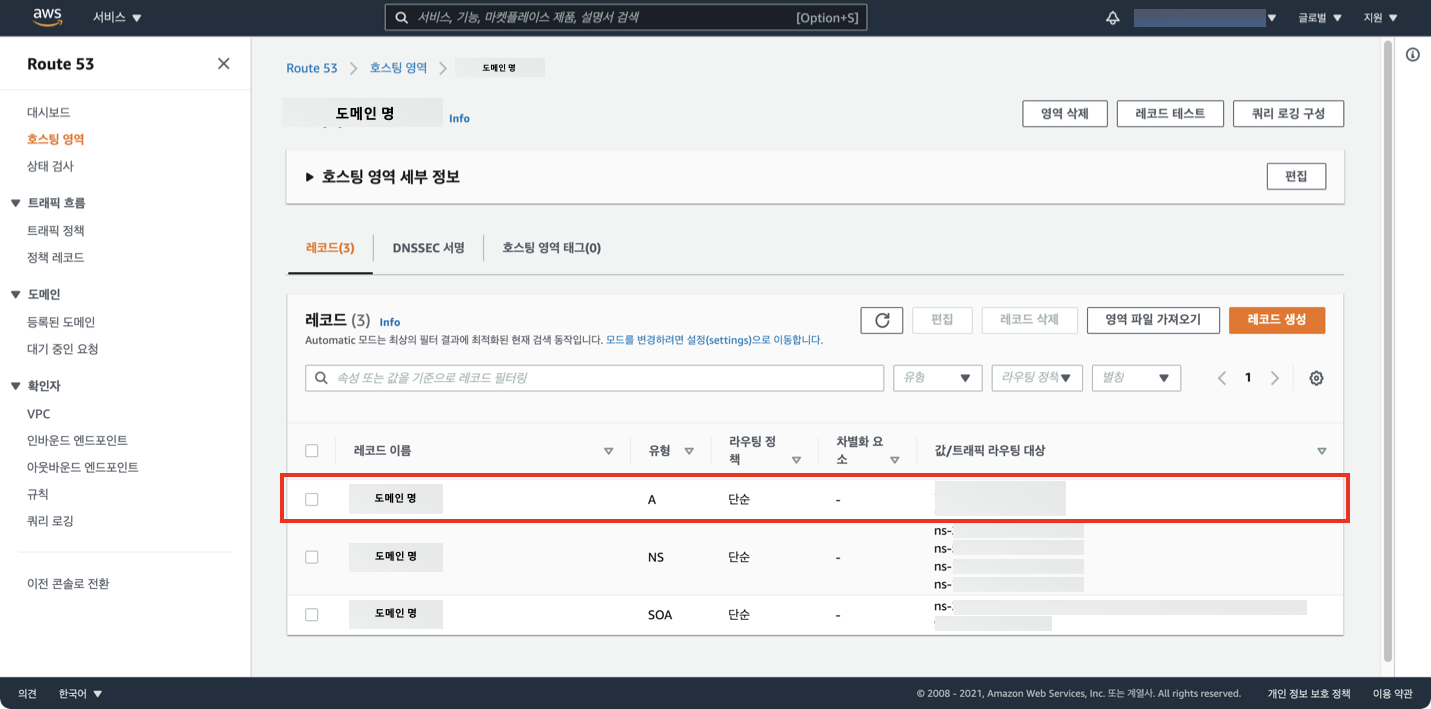Image resolution: width=1431 pixels, height=709 pixels.
Task: Open 인바운드 엔드포인트 in the sidebar
Action: (77, 441)
